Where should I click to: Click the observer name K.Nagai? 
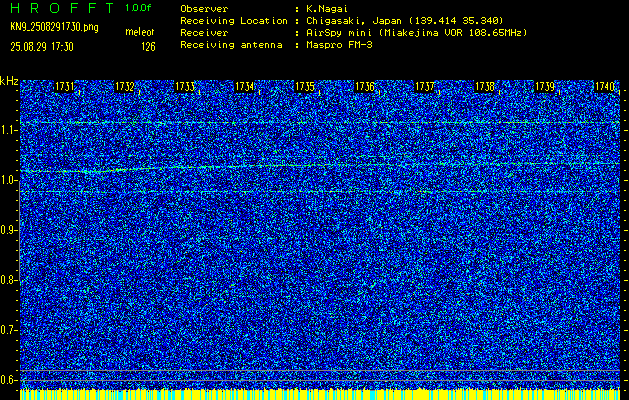tap(326, 9)
